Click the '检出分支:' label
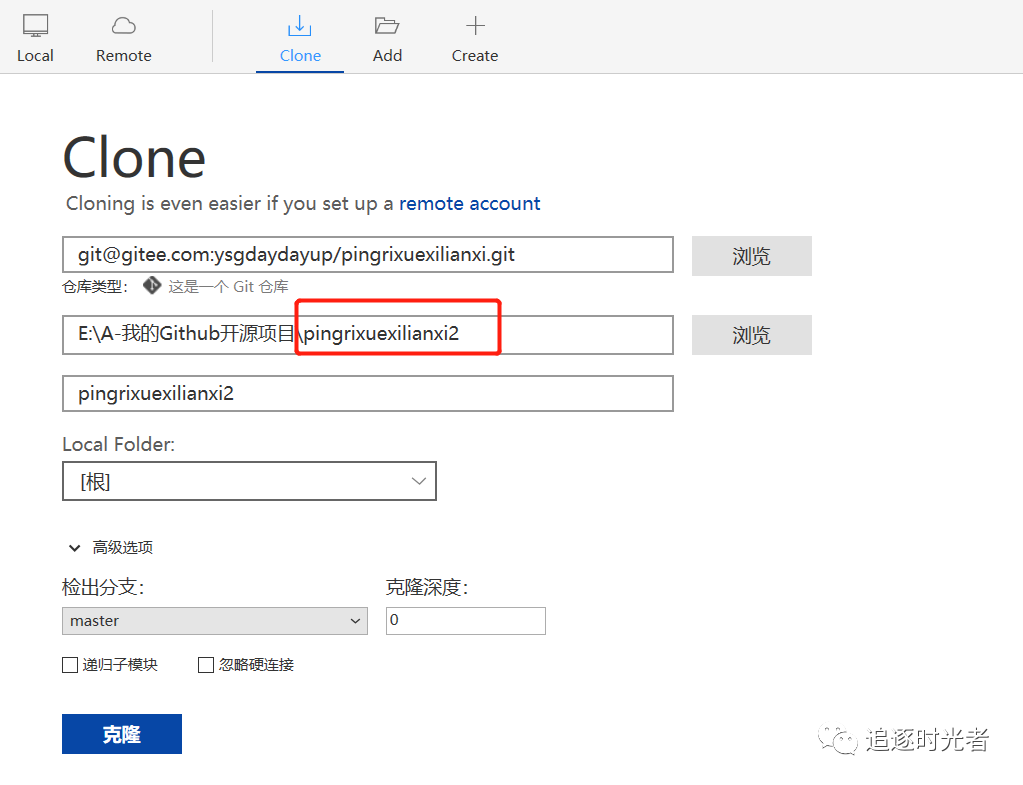Image resolution: width=1023 pixels, height=785 pixels. tap(103, 587)
